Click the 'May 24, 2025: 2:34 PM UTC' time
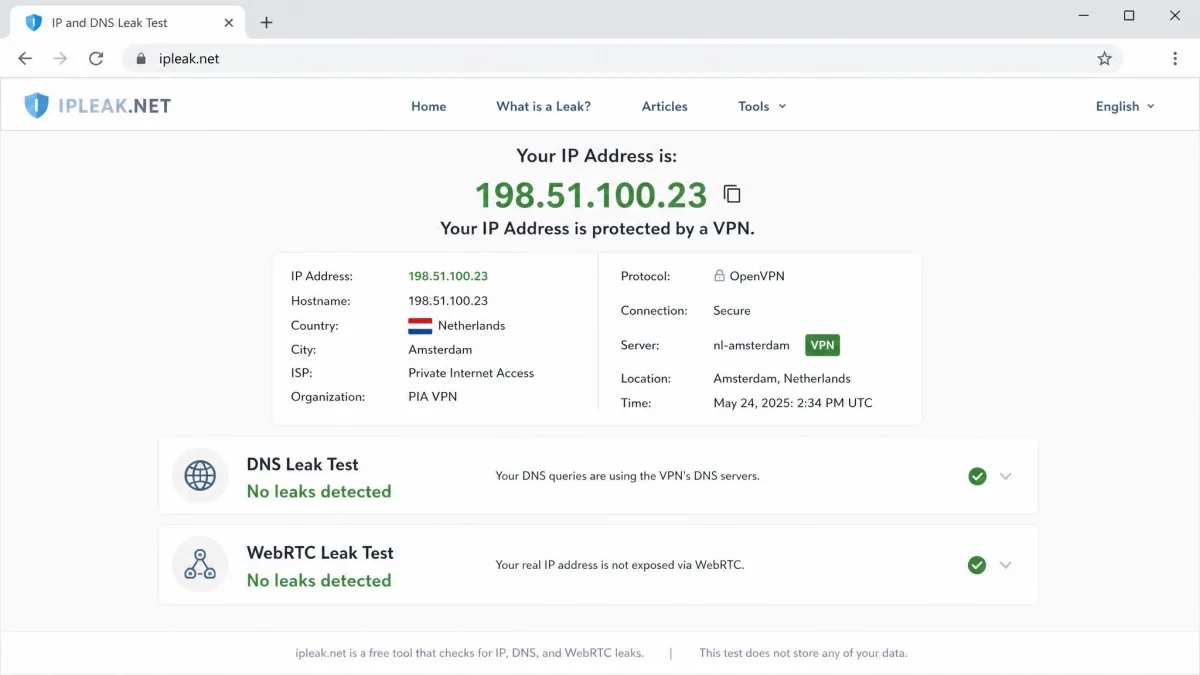This screenshot has height=675, width=1200. pyautogui.click(x=793, y=403)
